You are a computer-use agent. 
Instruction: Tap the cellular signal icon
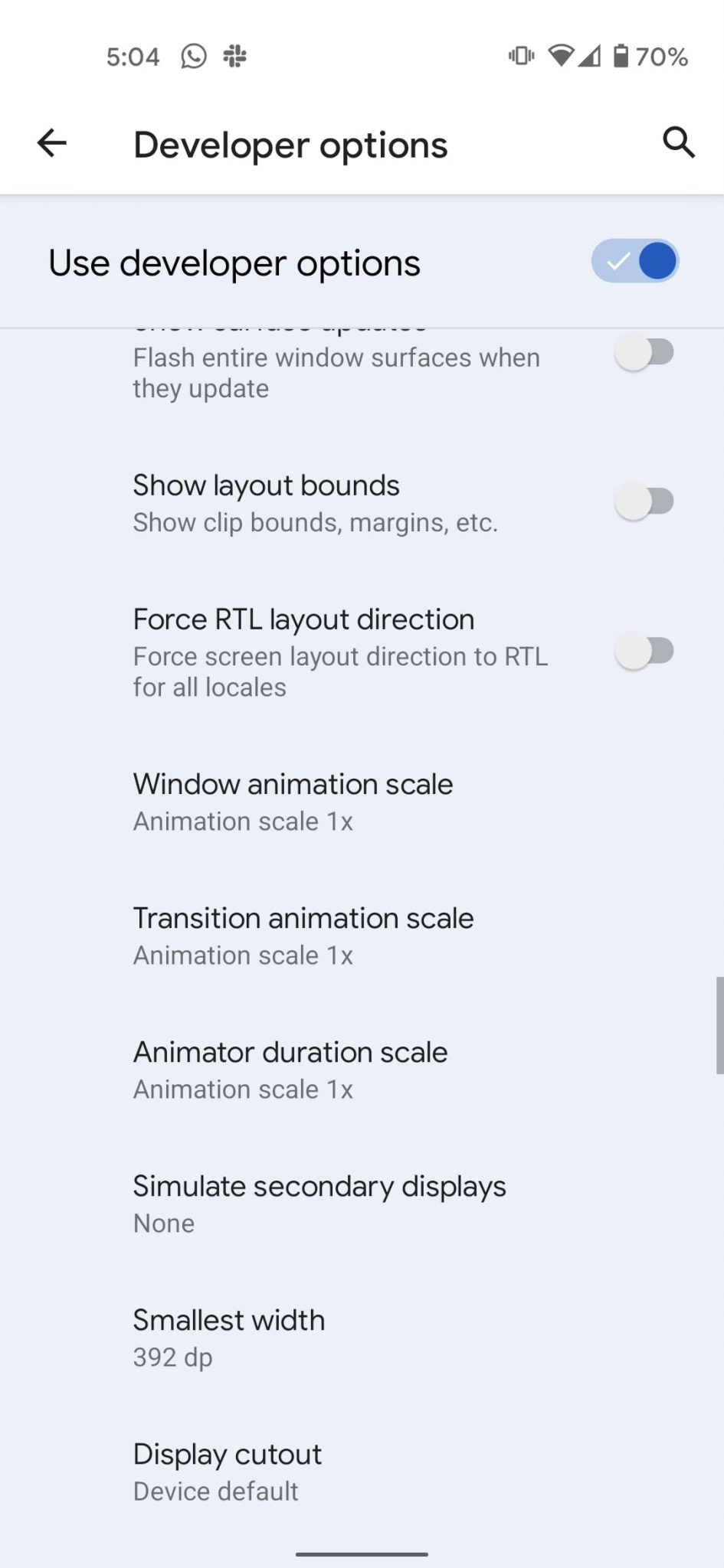[589, 56]
